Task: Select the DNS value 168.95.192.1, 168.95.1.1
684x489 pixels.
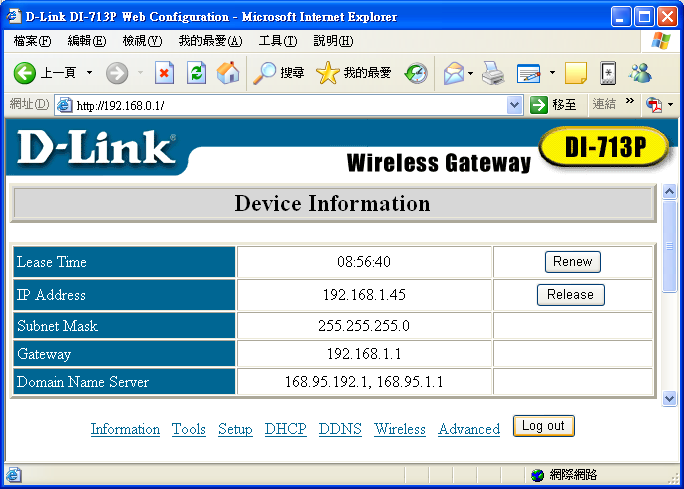Action: [364, 382]
